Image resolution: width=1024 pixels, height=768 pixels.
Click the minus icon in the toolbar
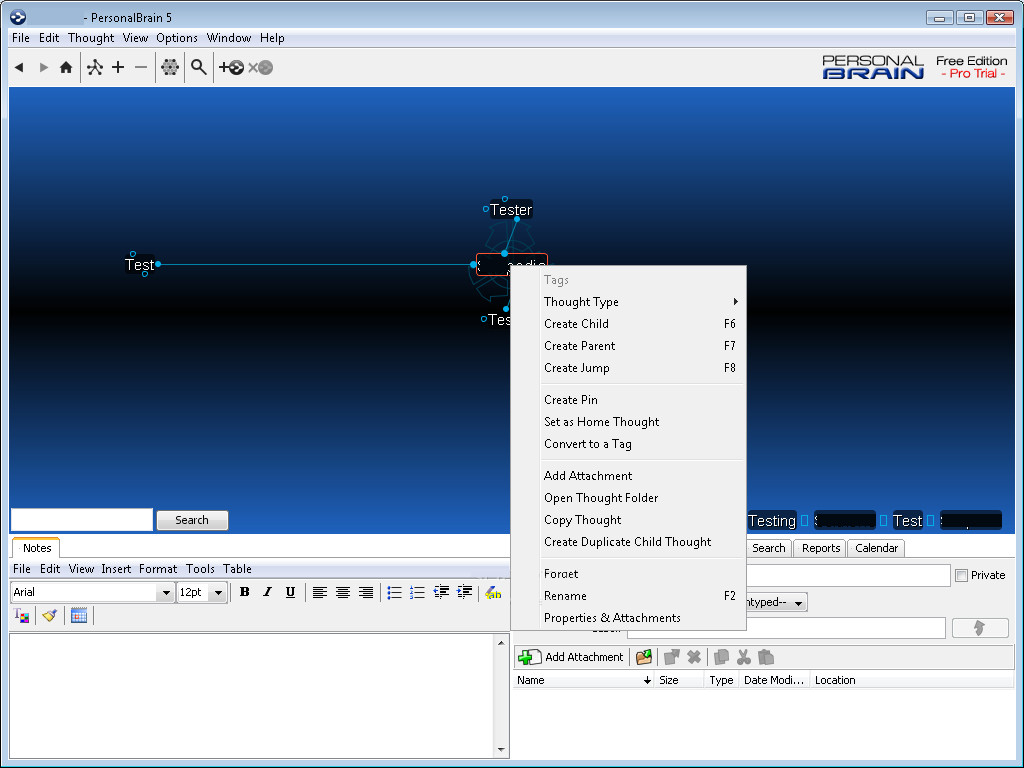pyautogui.click(x=140, y=67)
